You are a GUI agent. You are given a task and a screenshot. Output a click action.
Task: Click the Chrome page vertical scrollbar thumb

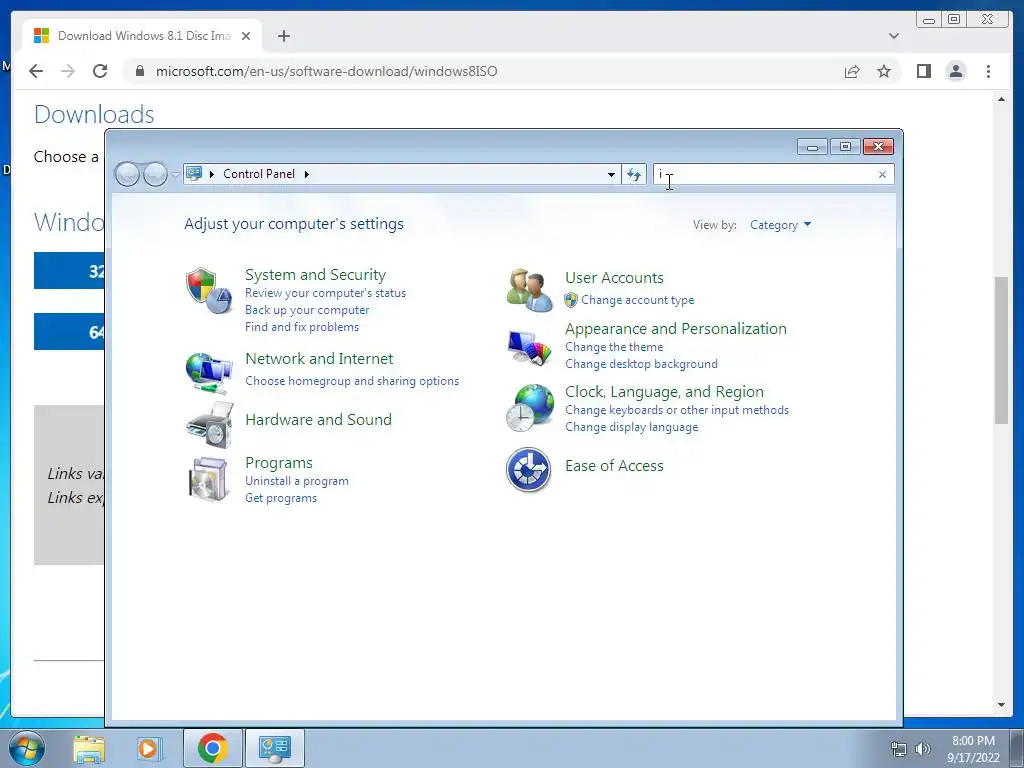click(x=1001, y=350)
